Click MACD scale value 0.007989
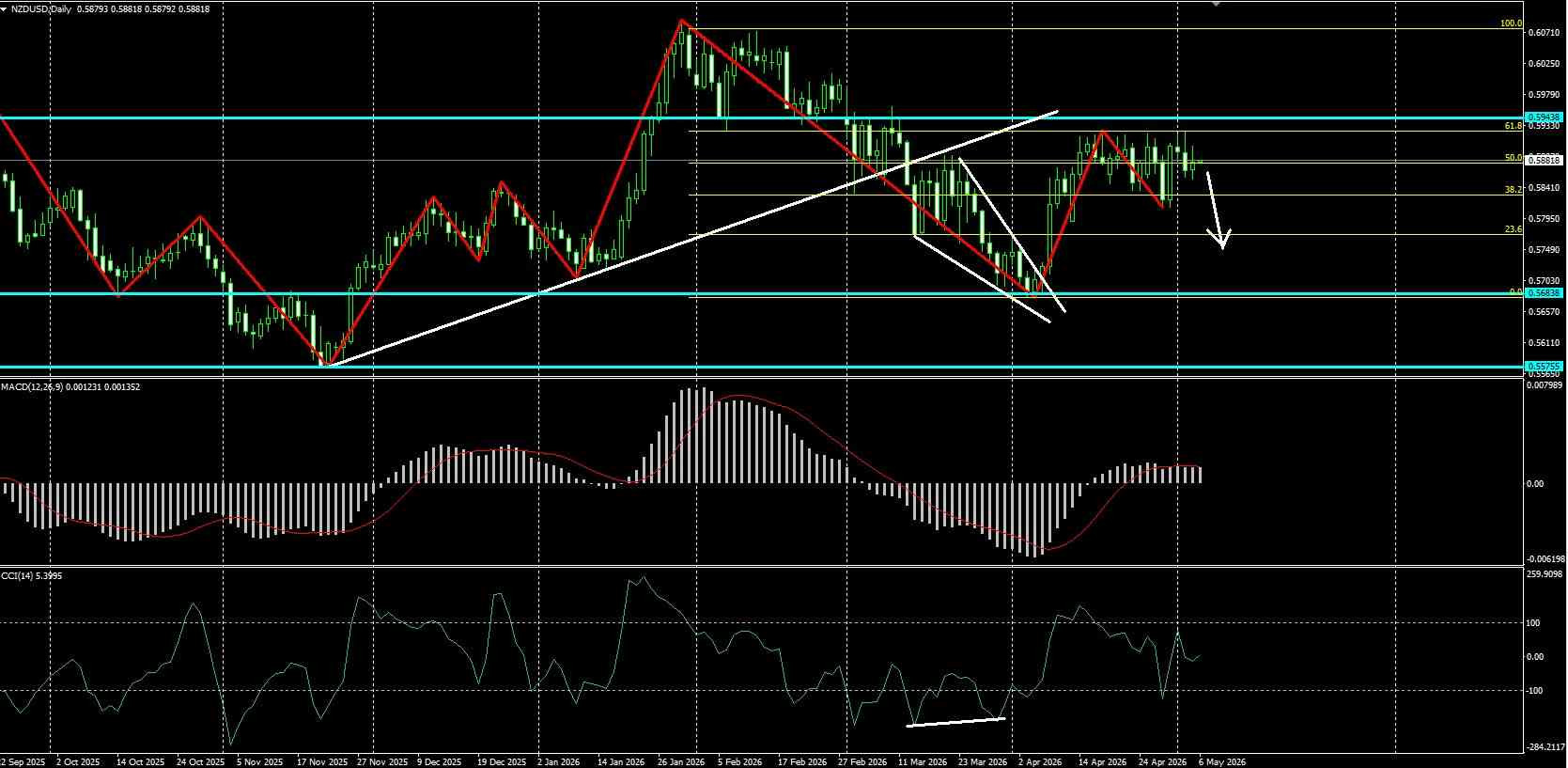Screen dimensions: 1568x768 1545,384
